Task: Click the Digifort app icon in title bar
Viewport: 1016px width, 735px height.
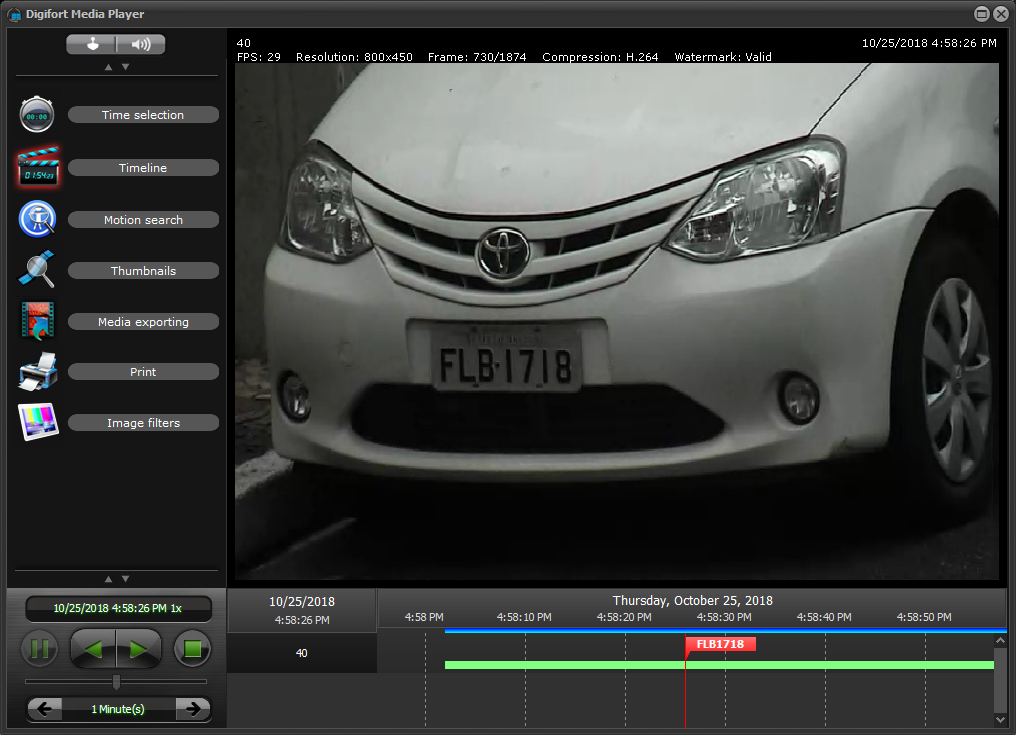Action: point(14,14)
